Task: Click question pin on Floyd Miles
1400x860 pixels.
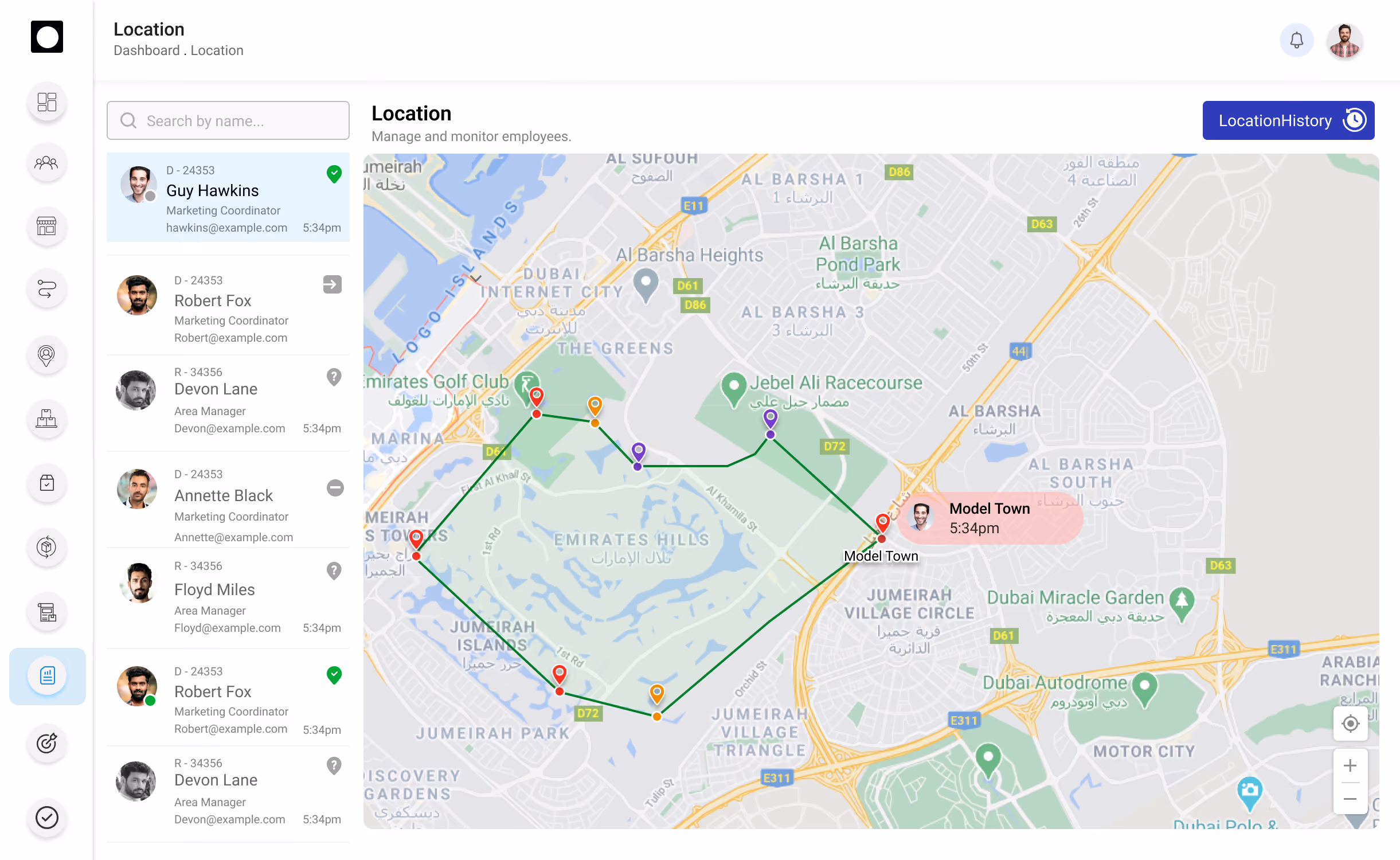Action: pyautogui.click(x=334, y=570)
